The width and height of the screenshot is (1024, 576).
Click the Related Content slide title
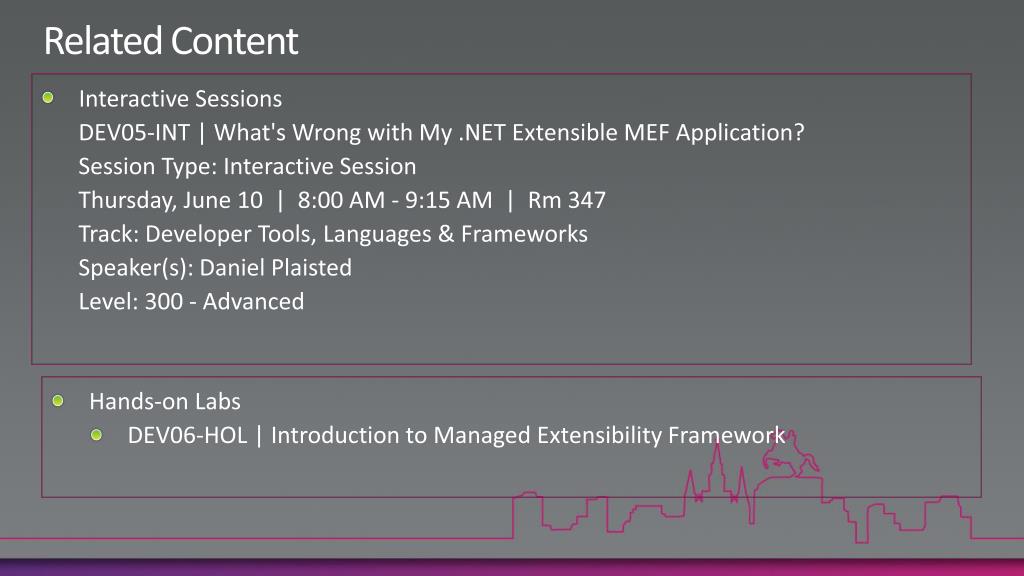[x=170, y=41]
